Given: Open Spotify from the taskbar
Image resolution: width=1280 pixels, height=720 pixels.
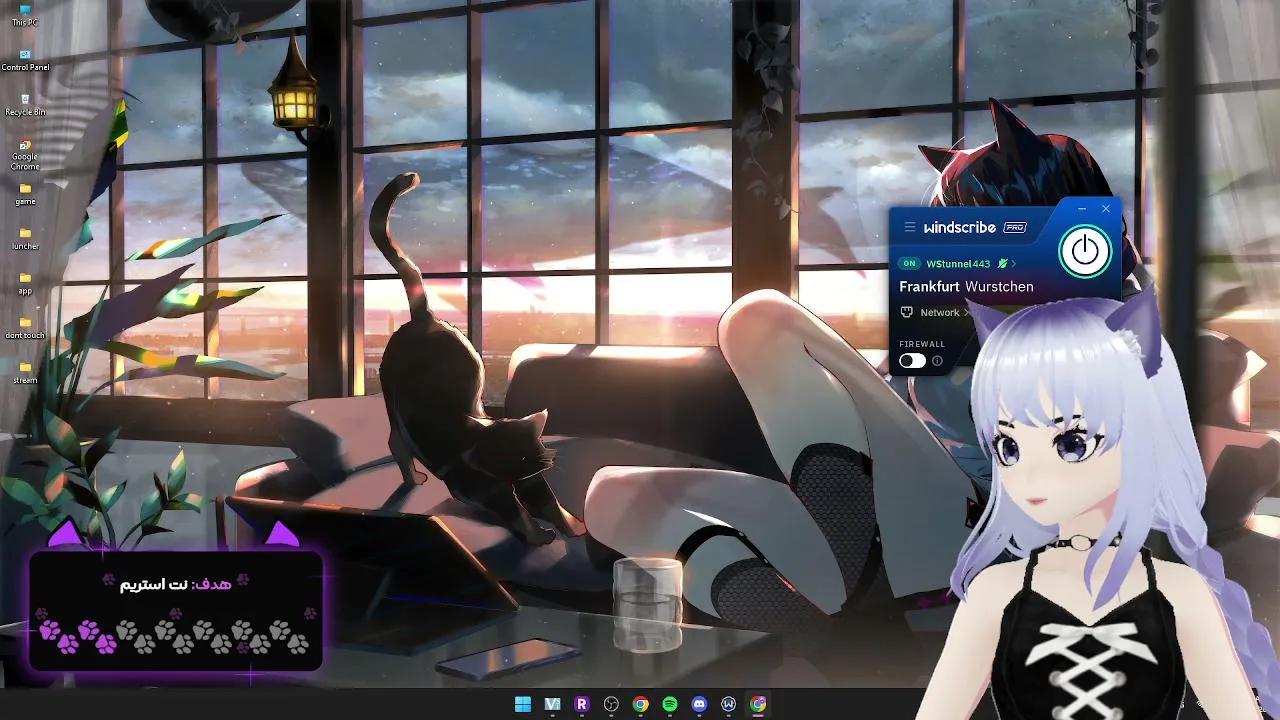Looking at the screenshot, I should (x=670, y=704).
